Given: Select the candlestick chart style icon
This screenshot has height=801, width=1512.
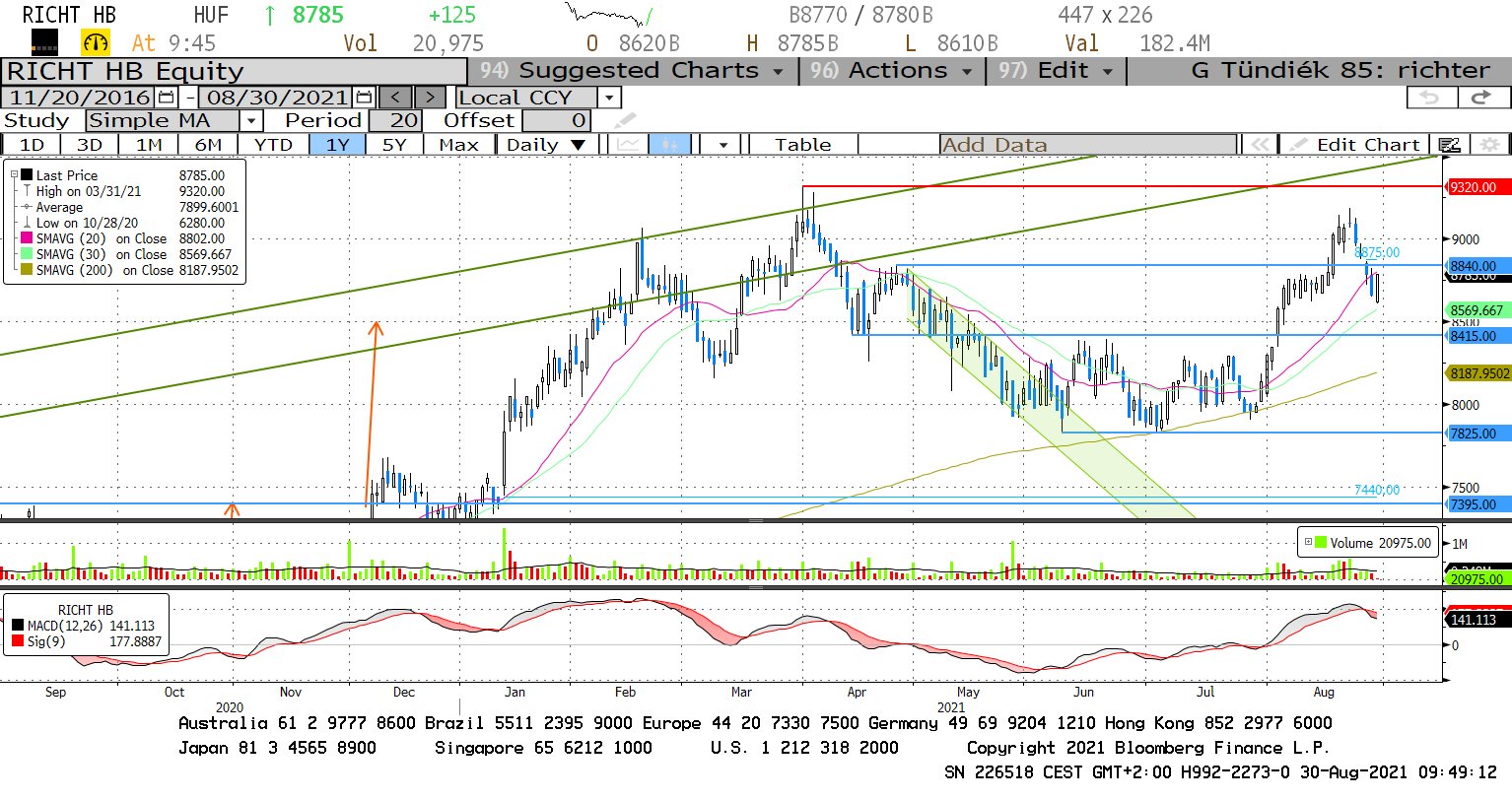Looking at the screenshot, I should pos(669,145).
